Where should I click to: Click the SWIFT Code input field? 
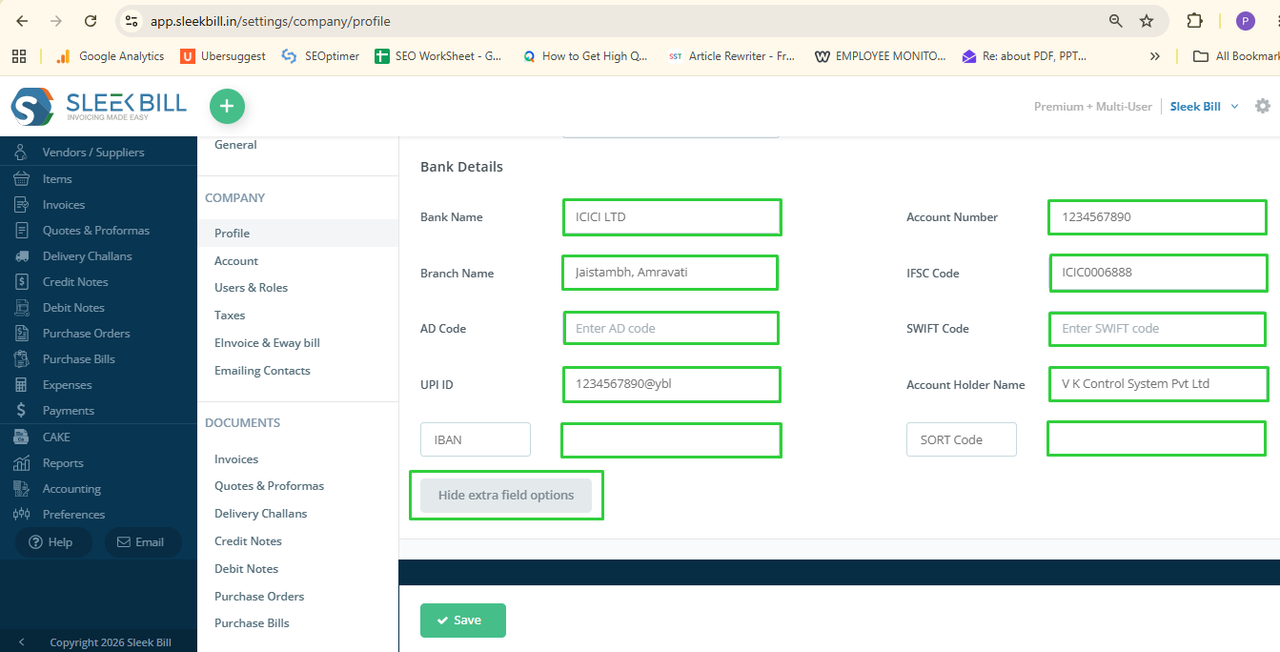(x=1158, y=328)
